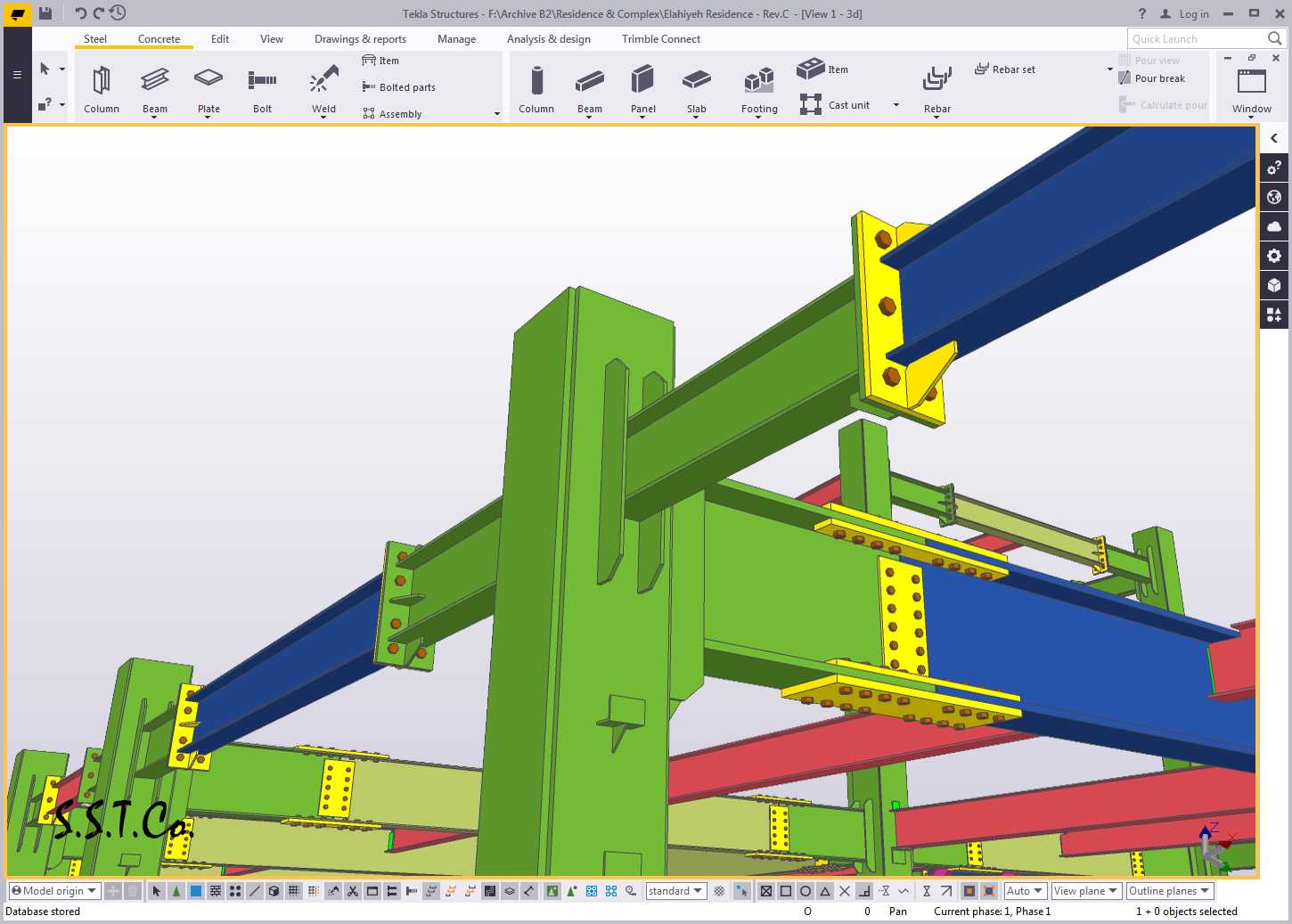
Task: Open the Manage ribbon tab
Action: 456,39
